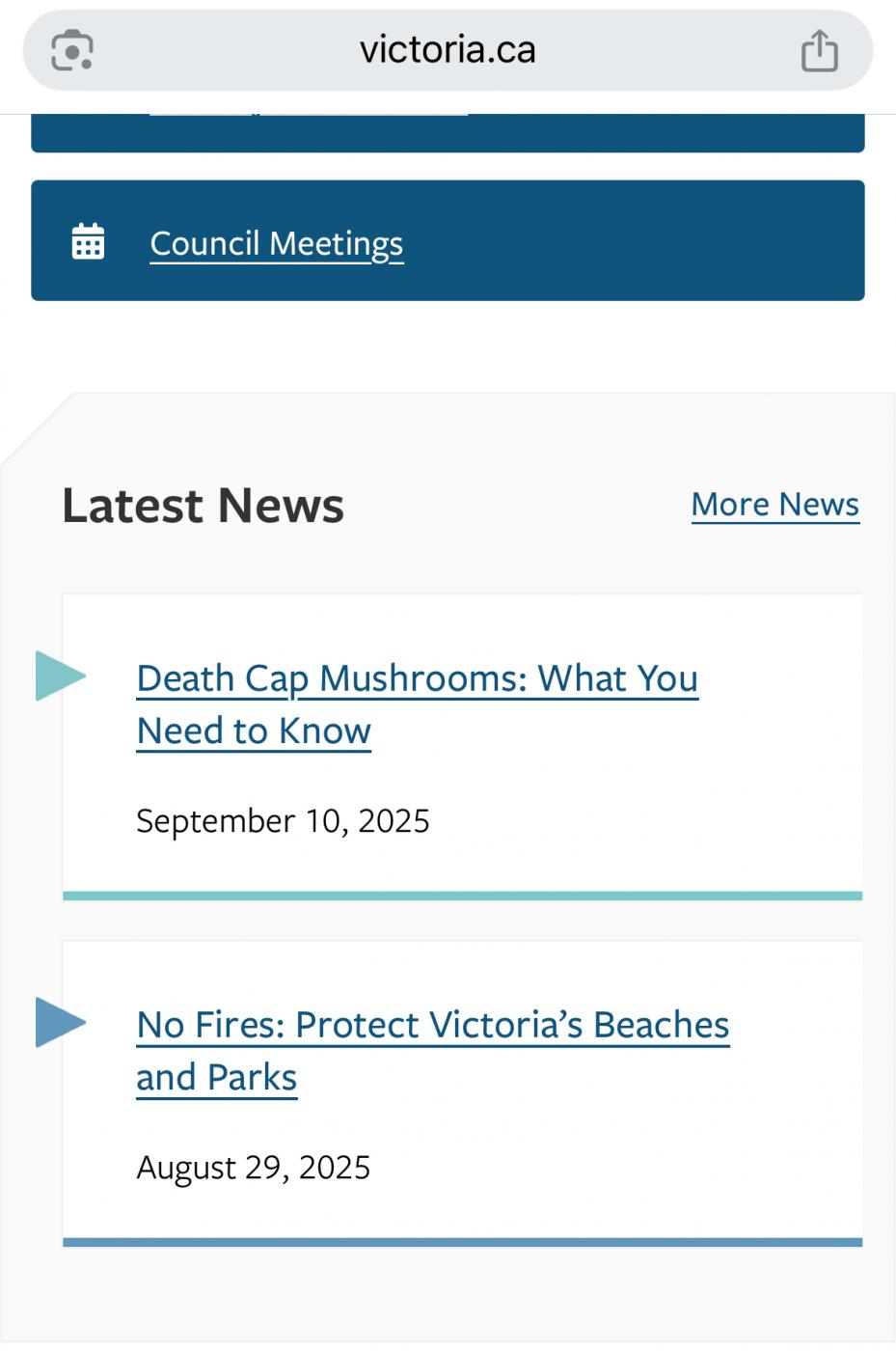Viewport: 896px width, 1351px height.
Task: Click the August 29, 2025 date
Action: tap(254, 1168)
